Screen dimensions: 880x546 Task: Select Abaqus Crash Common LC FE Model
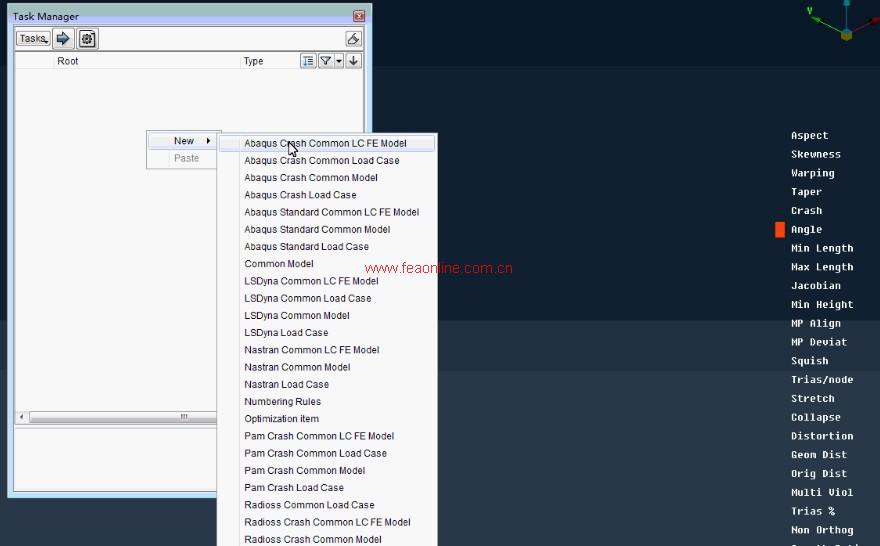pos(325,143)
